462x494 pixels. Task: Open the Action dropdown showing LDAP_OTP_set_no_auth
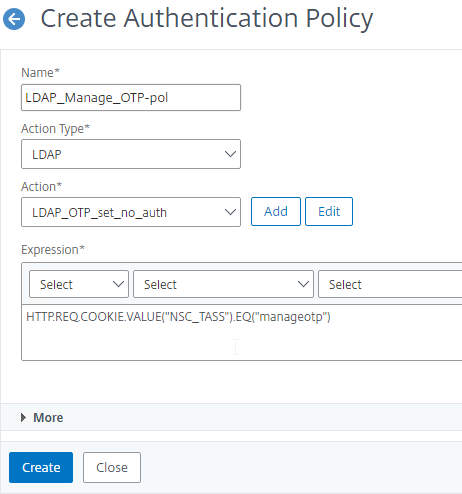[131, 212]
